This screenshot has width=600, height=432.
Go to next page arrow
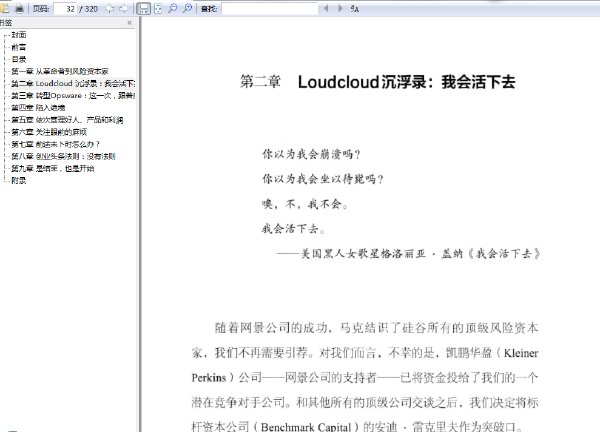[x=123, y=8]
